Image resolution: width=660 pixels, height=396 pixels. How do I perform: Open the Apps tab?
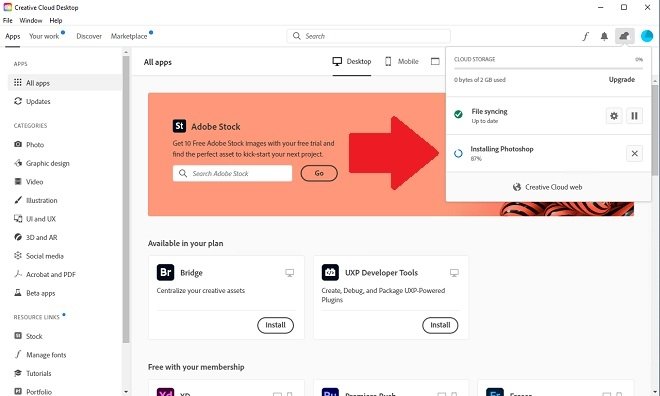13,36
